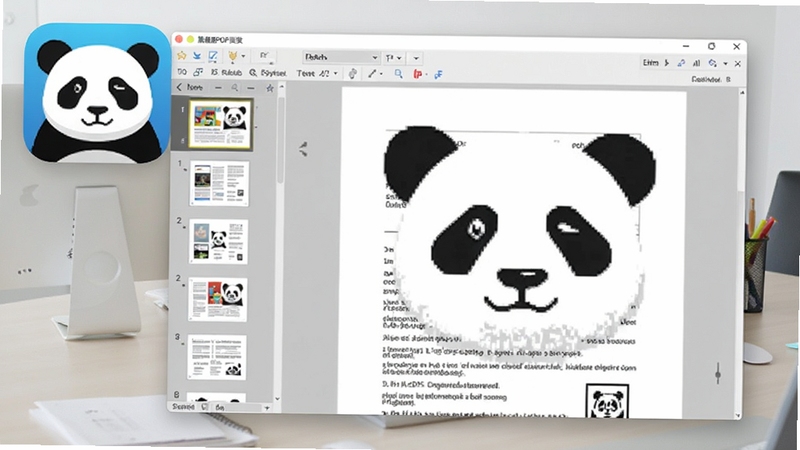Click the red traffic-light close dot

coord(179,39)
